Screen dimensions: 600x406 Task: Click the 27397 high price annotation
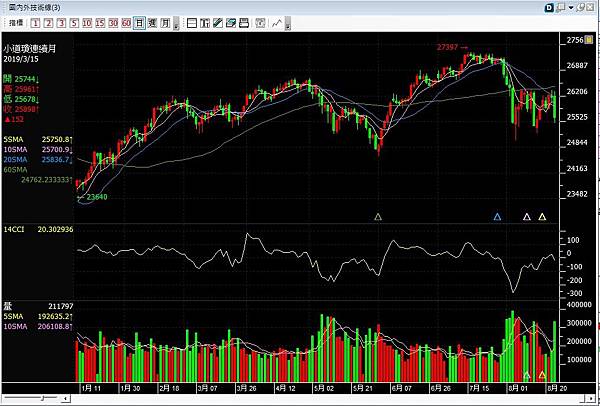tap(452, 47)
